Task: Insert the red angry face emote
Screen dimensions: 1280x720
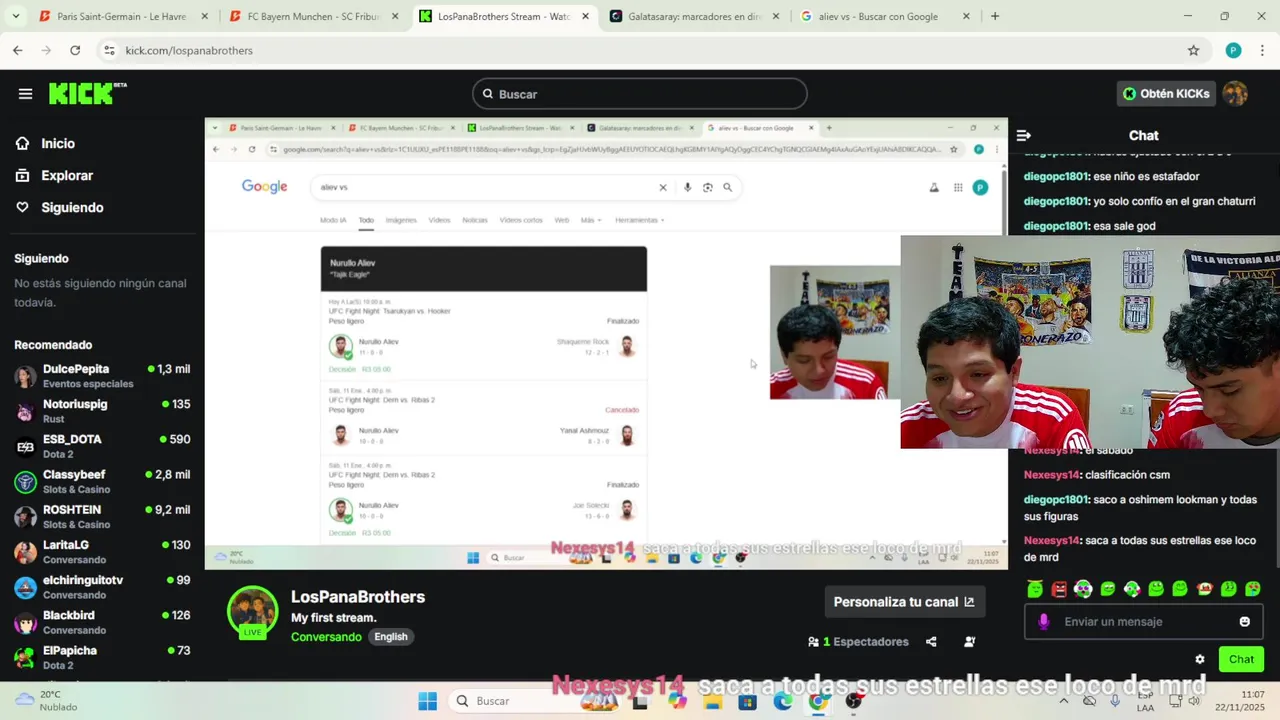Action: [x=1059, y=589]
